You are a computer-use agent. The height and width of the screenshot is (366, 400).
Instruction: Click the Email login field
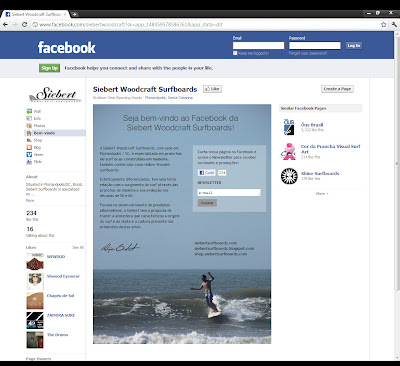[x=258, y=46]
